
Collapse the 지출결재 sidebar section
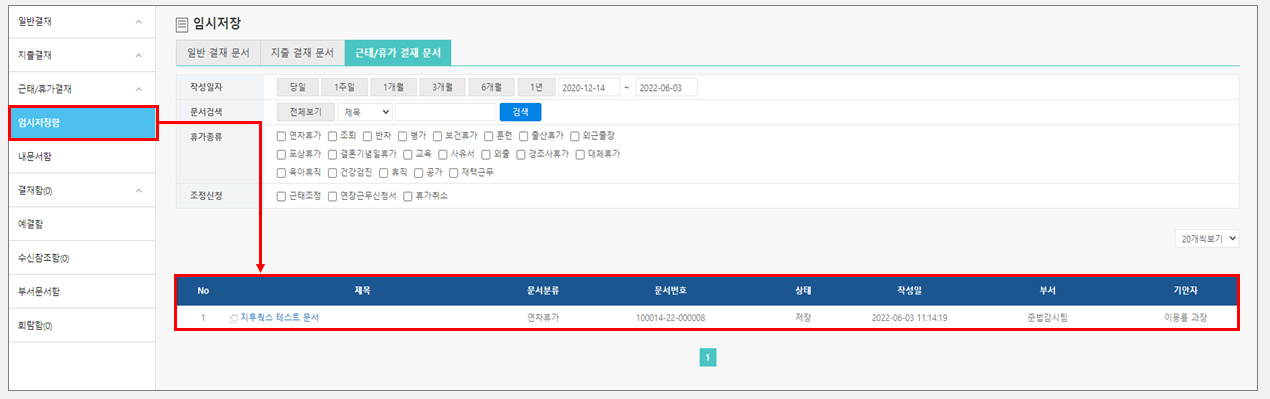pyautogui.click(x=139, y=55)
